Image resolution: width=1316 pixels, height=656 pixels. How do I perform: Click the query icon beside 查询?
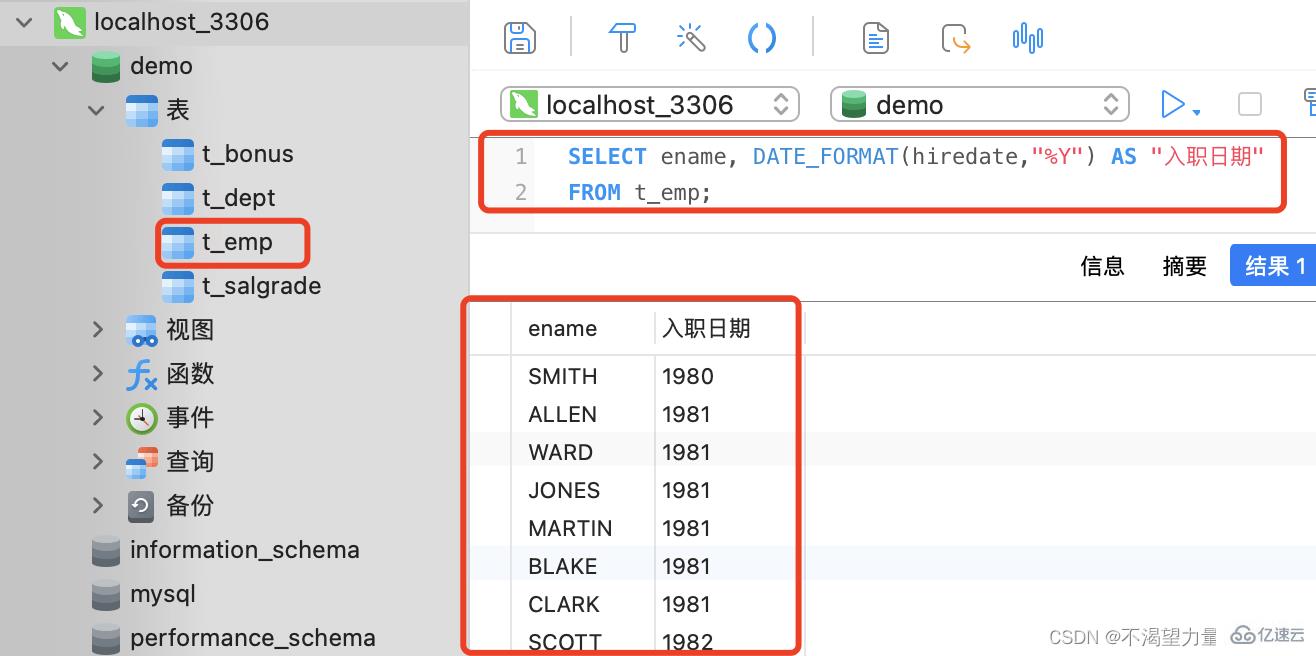pos(141,461)
